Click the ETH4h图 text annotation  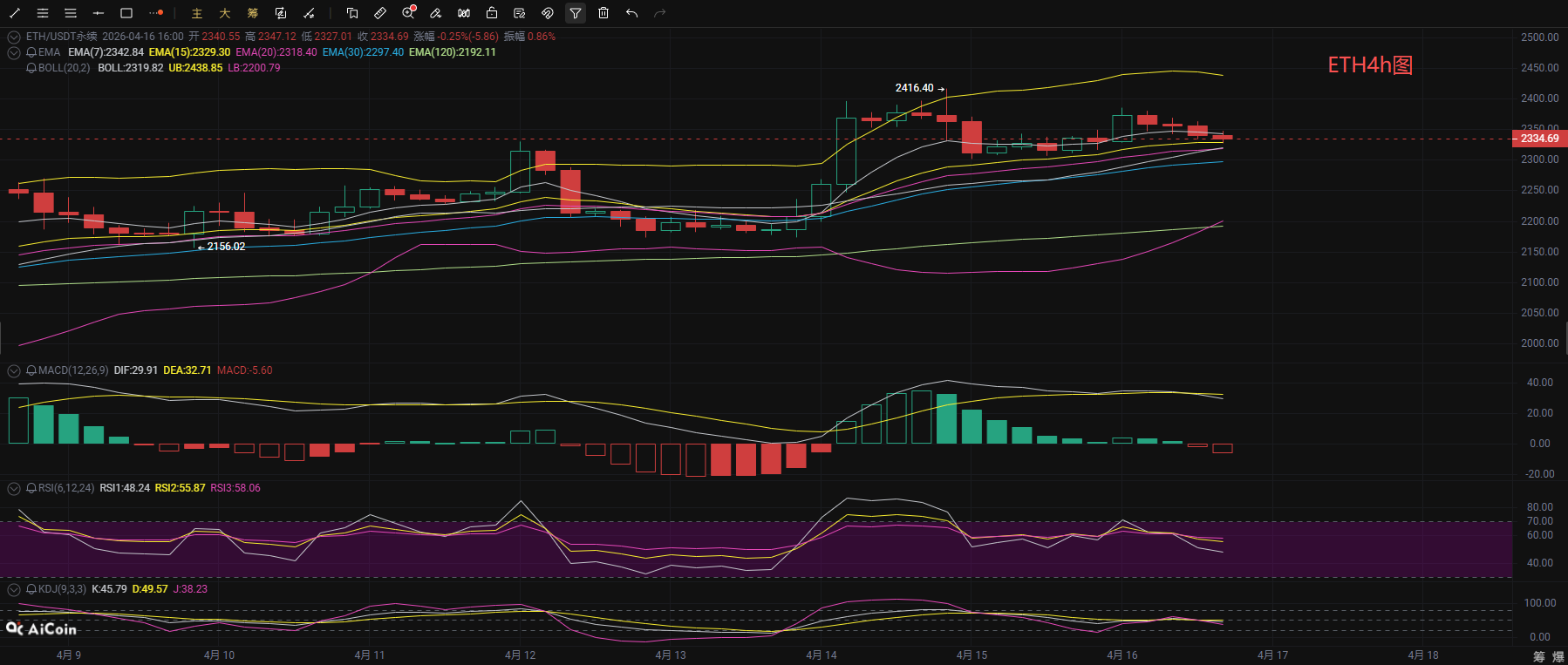point(1370,65)
